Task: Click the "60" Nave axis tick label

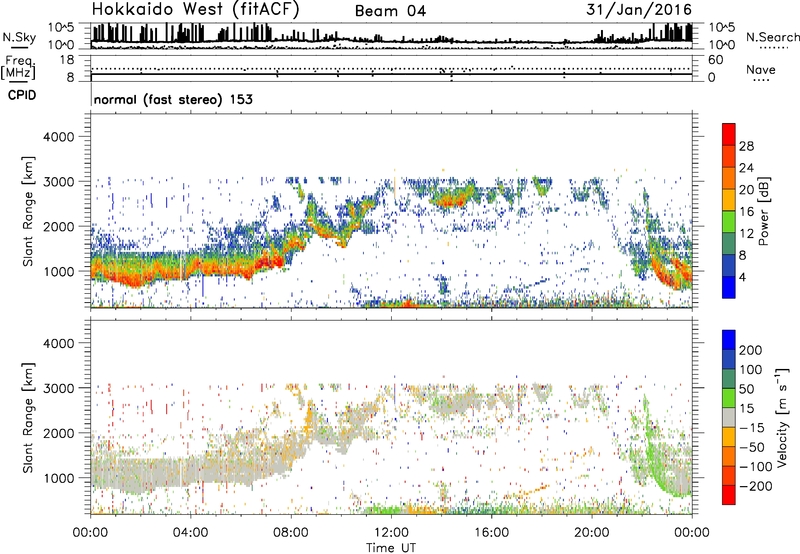Action: (715, 60)
